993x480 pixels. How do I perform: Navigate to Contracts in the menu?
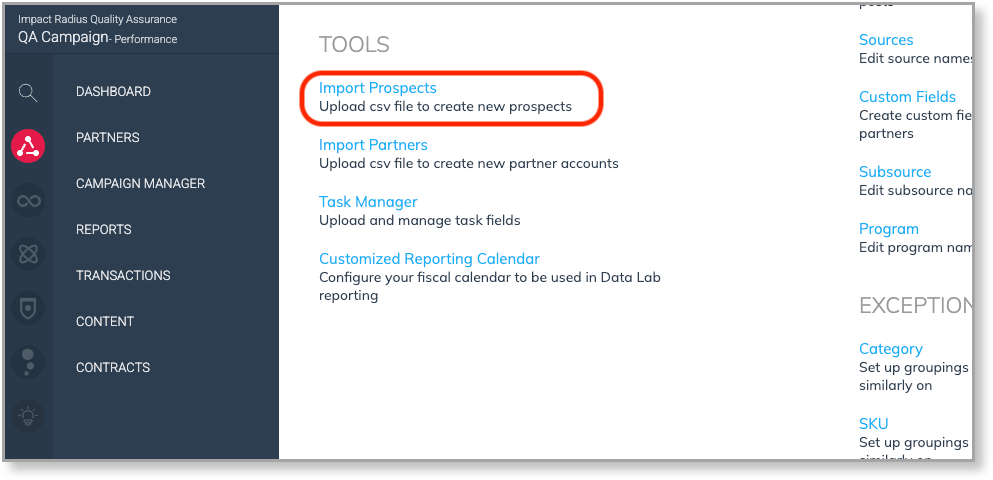click(113, 368)
